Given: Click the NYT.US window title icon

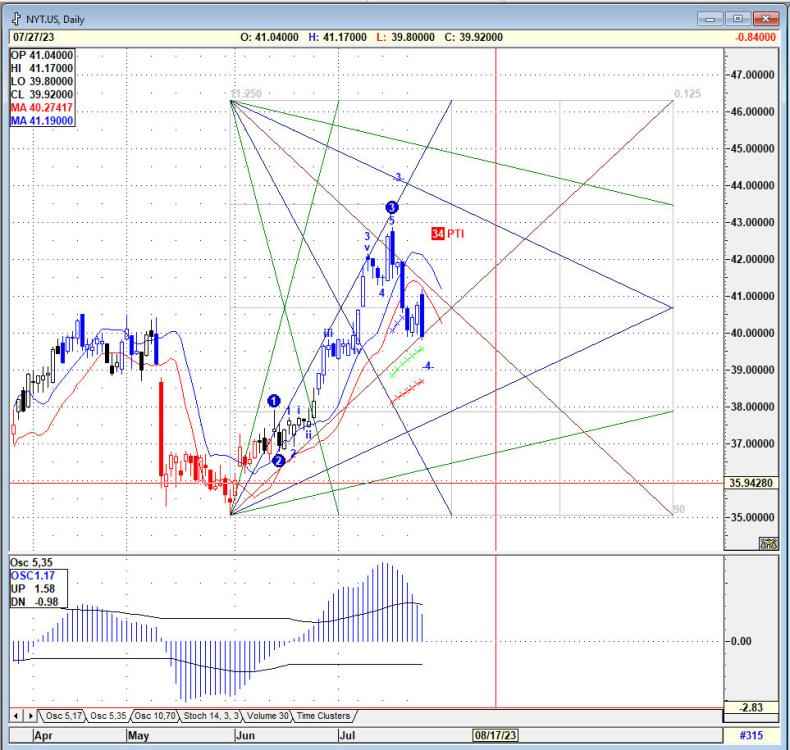Looking at the screenshot, I should (x=16, y=19).
